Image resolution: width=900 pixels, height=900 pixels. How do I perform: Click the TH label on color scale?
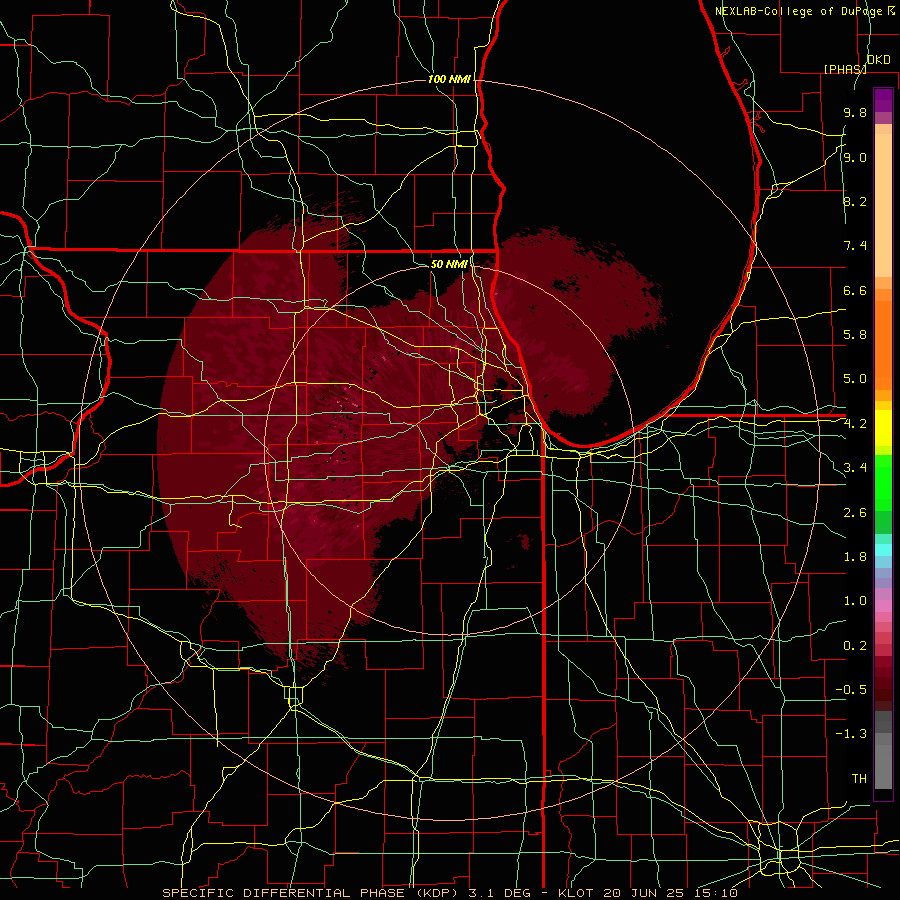pyautogui.click(x=859, y=779)
